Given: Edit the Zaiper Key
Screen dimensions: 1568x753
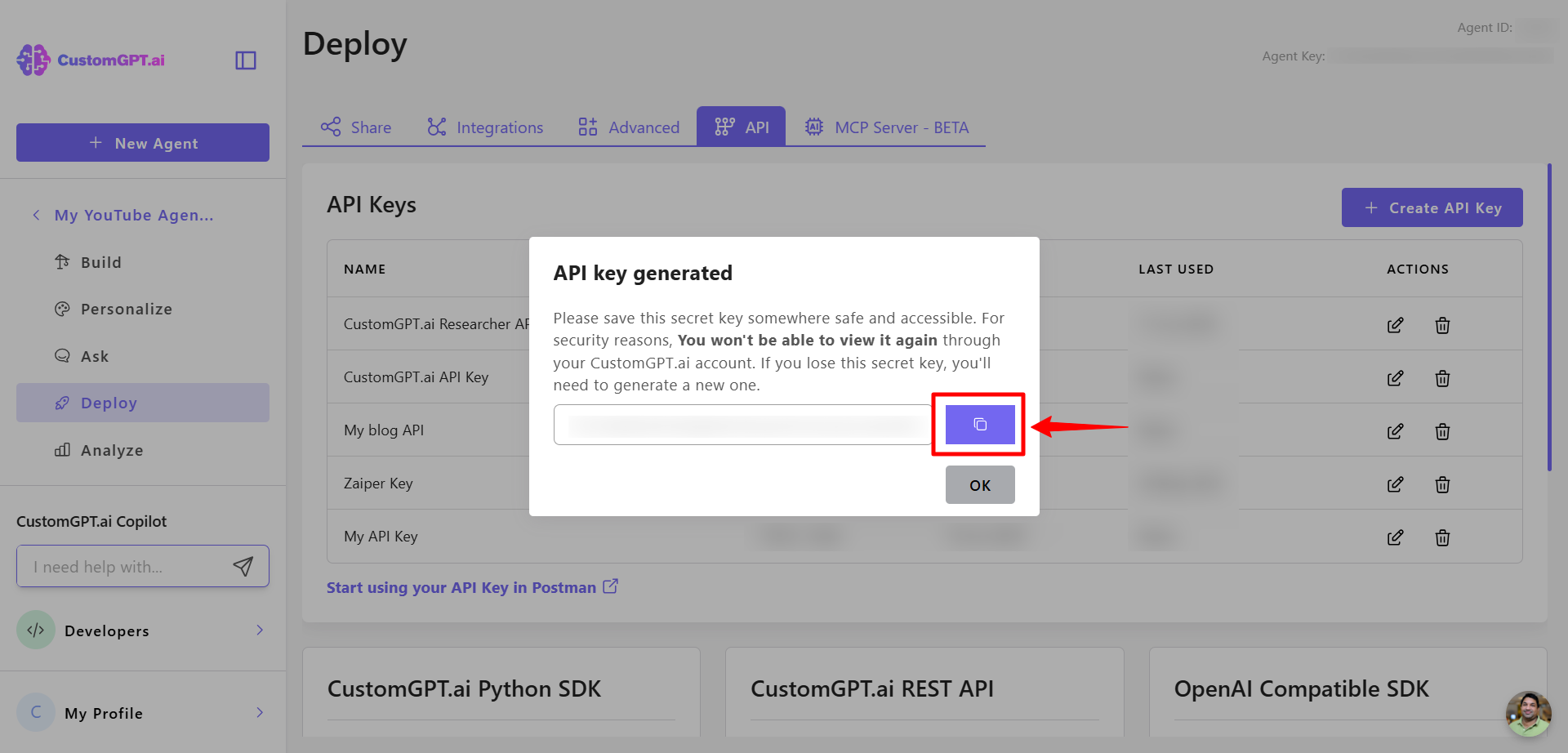Looking at the screenshot, I should pos(1396,484).
